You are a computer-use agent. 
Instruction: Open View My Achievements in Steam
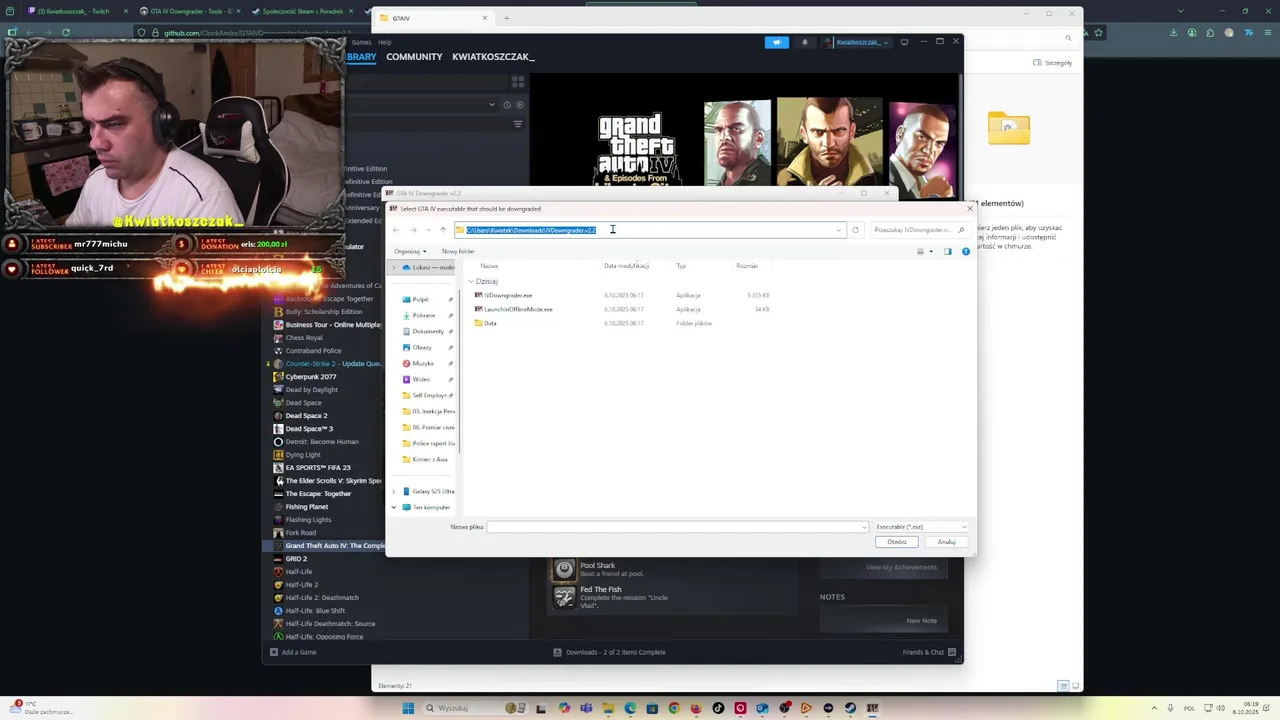901,567
